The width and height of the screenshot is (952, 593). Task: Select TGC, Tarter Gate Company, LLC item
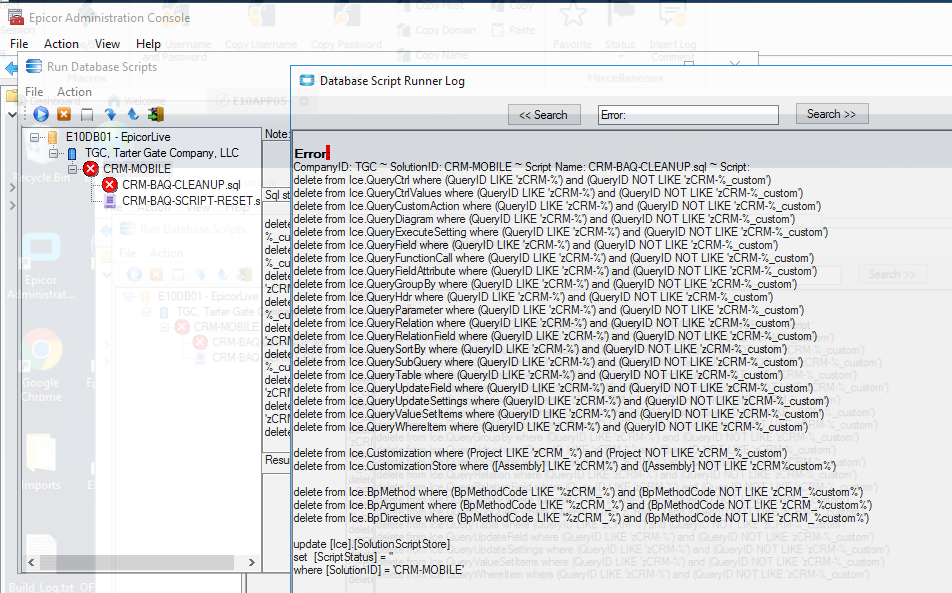[162, 153]
